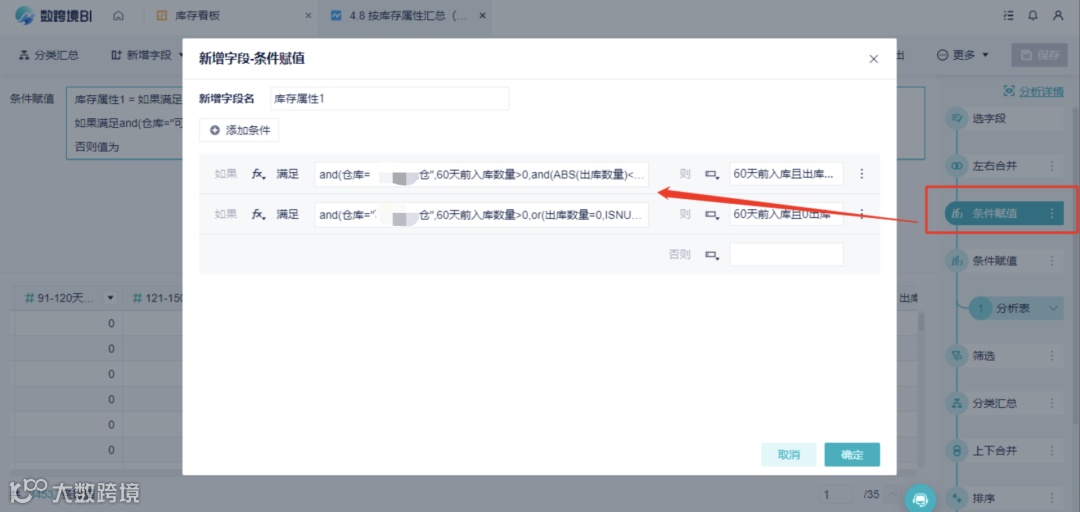Expand the 分析表 chevron
Viewport: 1080px width, 512px height.
pyautogui.click(x=1054, y=309)
